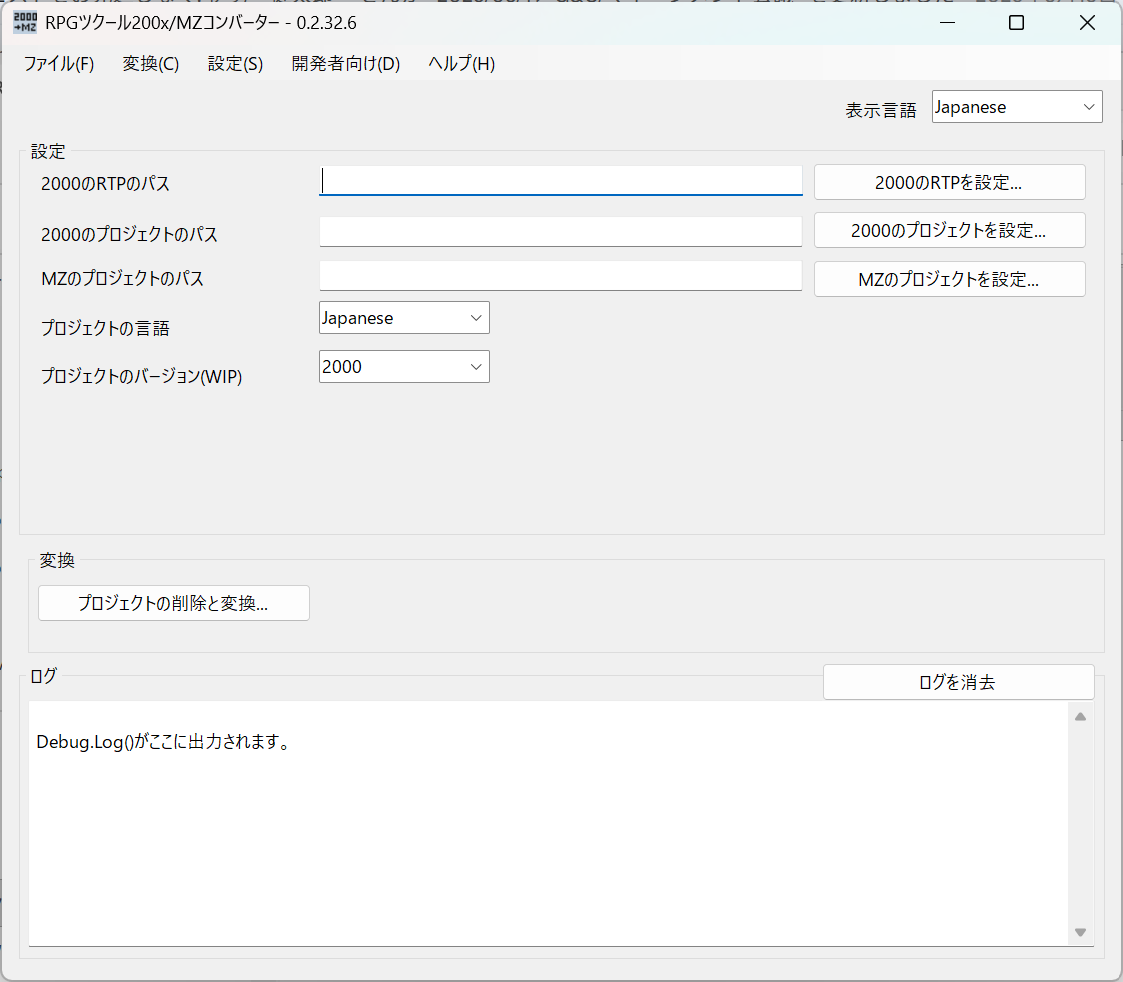Click the プロジェクトのバージョン(WIP) label
This screenshot has width=1123, height=982.
pyautogui.click(x=142, y=376)
